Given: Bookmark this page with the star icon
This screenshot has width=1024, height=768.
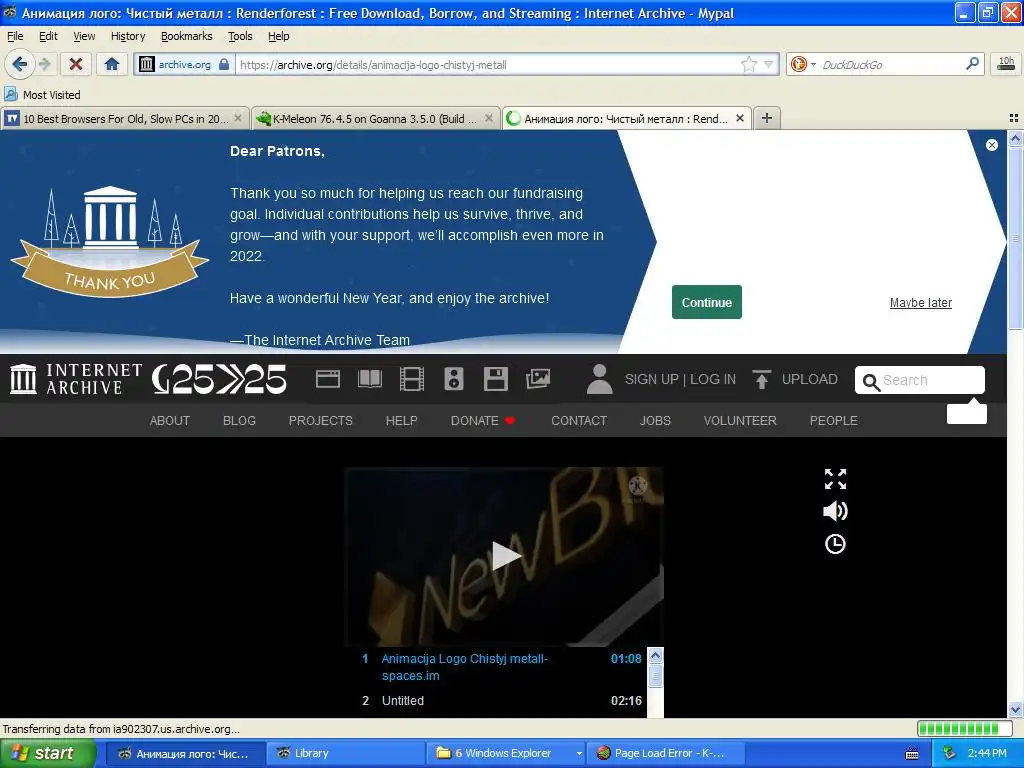Looking at the screenshot, I should coord(748,64).
